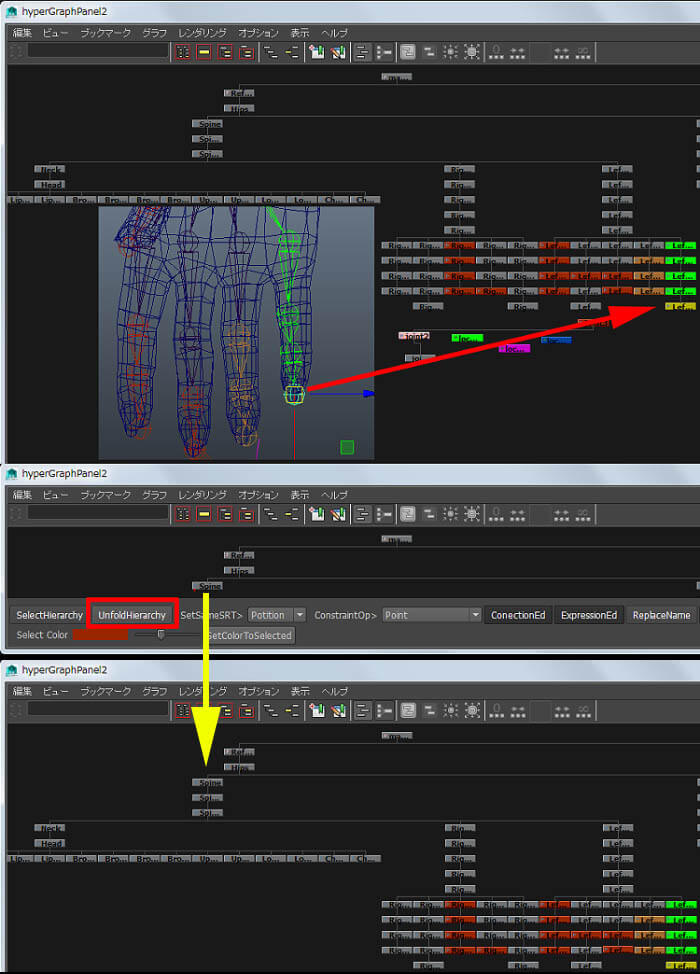Click the text input field in top panel toolbar
This screenshot has width=700, height=974.
98,51
